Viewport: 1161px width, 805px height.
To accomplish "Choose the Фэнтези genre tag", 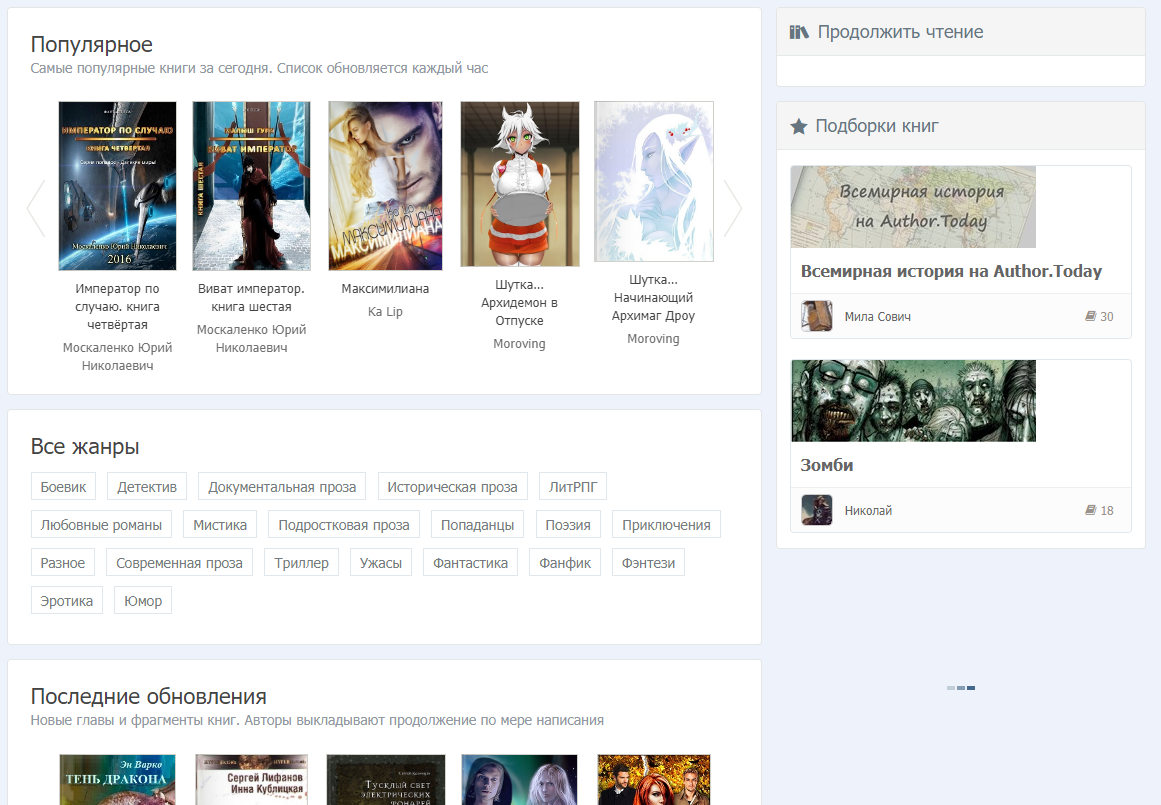I will (x=648, y=563).
